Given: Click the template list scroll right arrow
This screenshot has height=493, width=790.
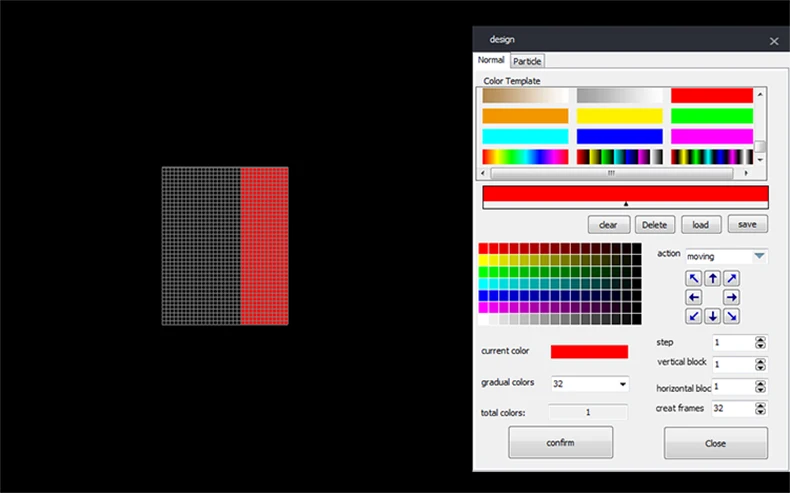Looking at the screenshot, I should click(746, 173).
